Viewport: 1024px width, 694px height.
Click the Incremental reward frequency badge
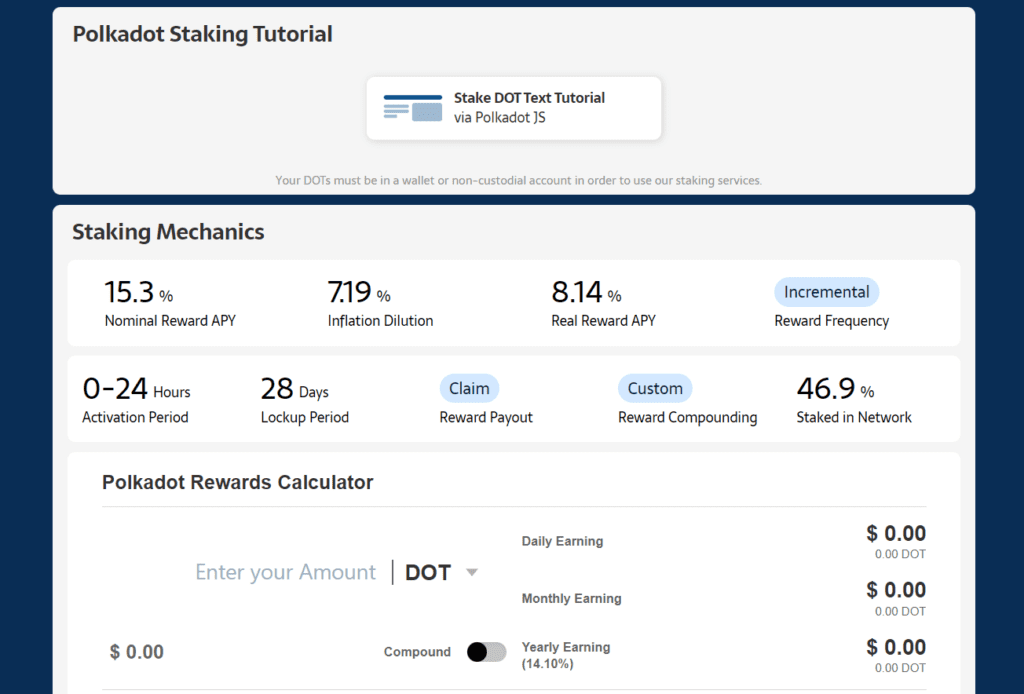point(826,292)
